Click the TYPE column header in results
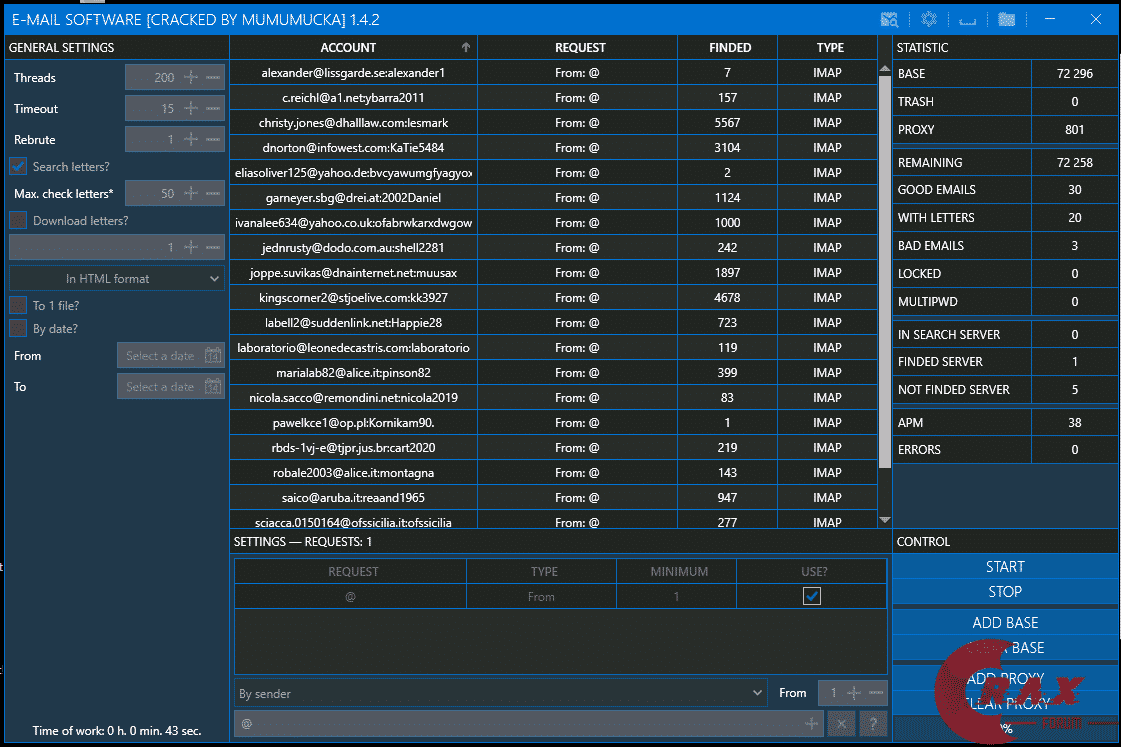 [x=829, y=47]
